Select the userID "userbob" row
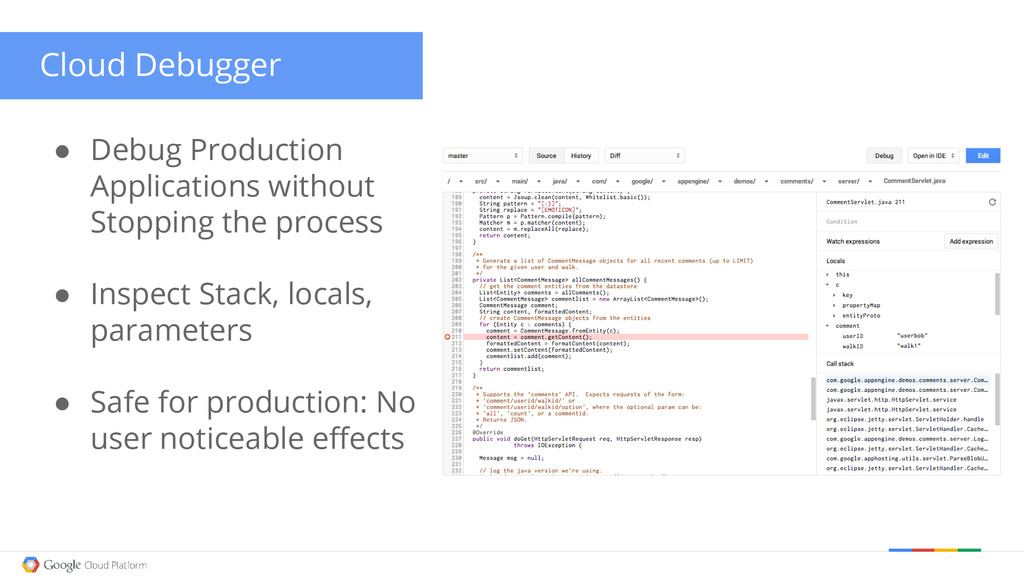This screenshot has width=1024, height=577. [x=908, y=336]
